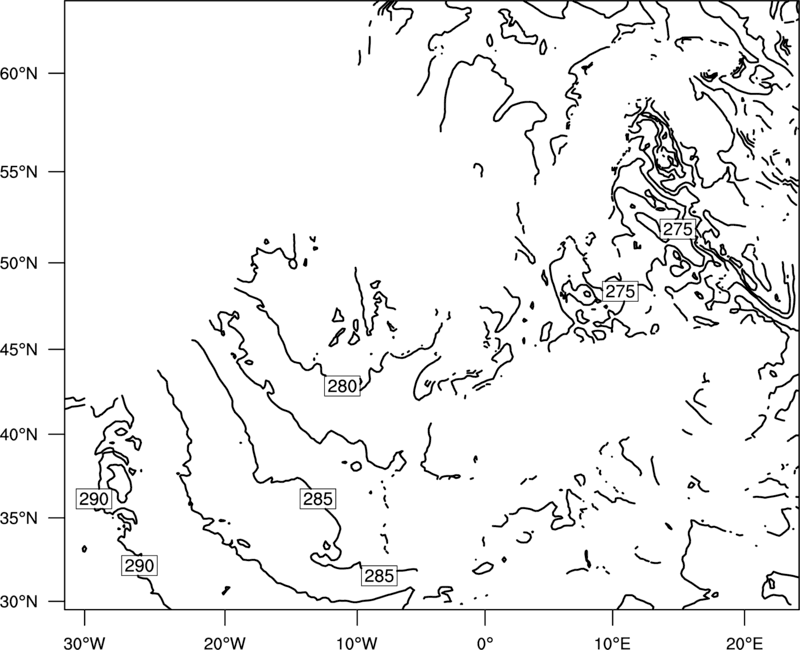This screenshot has width=800, height=650.
Task: Select the 35°N latitude label
Action: [x=18, y=518]
